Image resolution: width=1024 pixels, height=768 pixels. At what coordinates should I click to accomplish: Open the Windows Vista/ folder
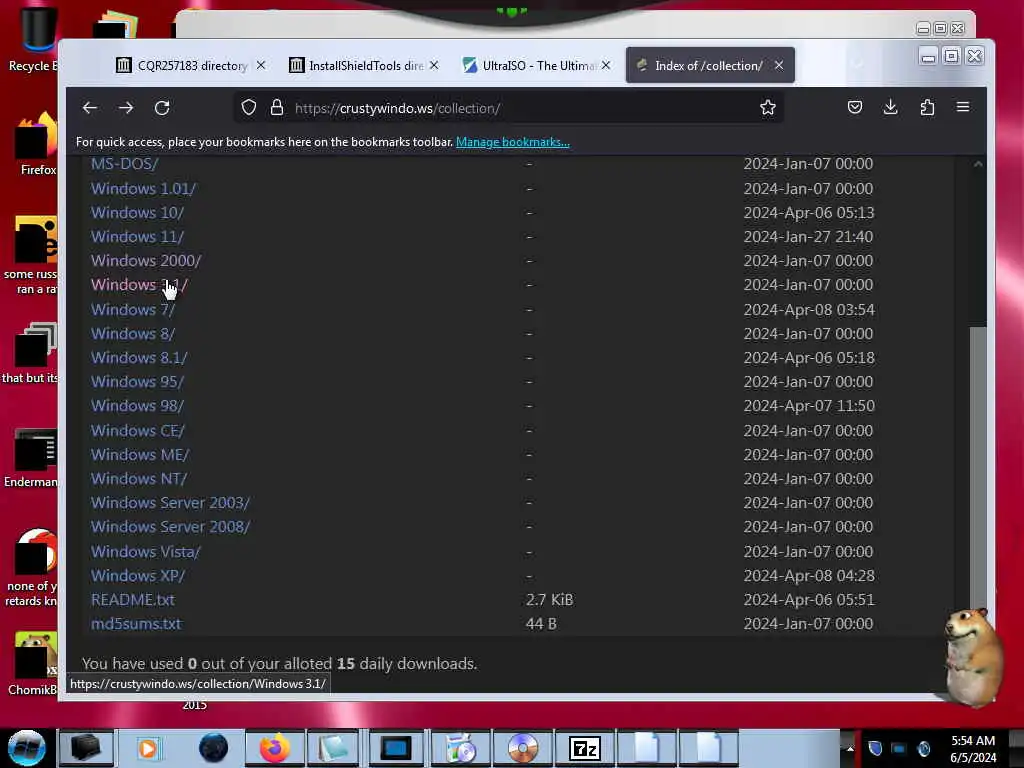click(x=145, y=552)
